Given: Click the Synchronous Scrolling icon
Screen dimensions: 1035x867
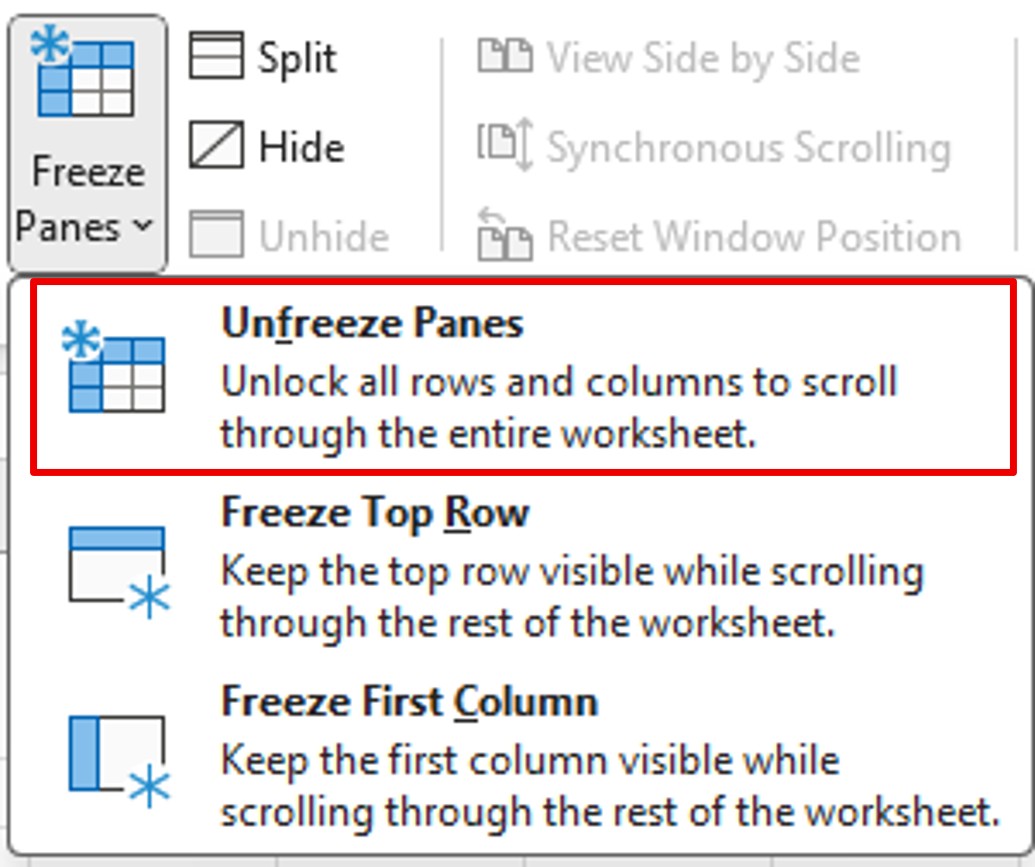Looking at the screenshot, I should (504, 146).
